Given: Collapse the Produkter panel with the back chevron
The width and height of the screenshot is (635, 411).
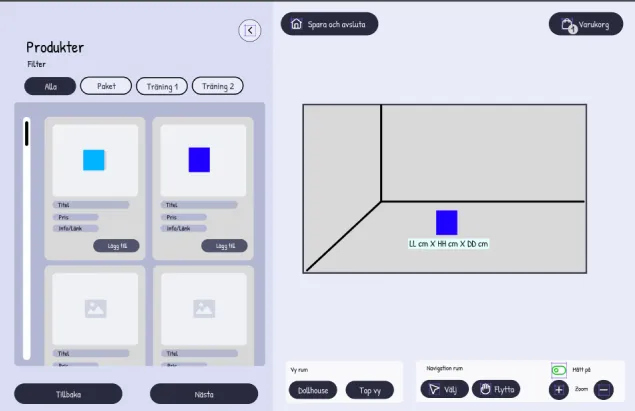Looking at the screenshot, I should tap(250, 30).
